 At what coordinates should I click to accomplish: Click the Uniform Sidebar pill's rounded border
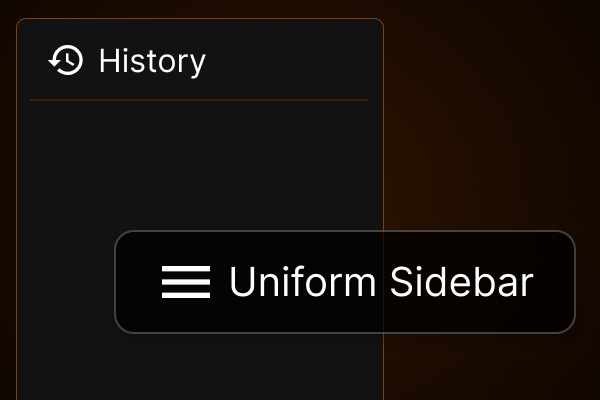point(345,231)
